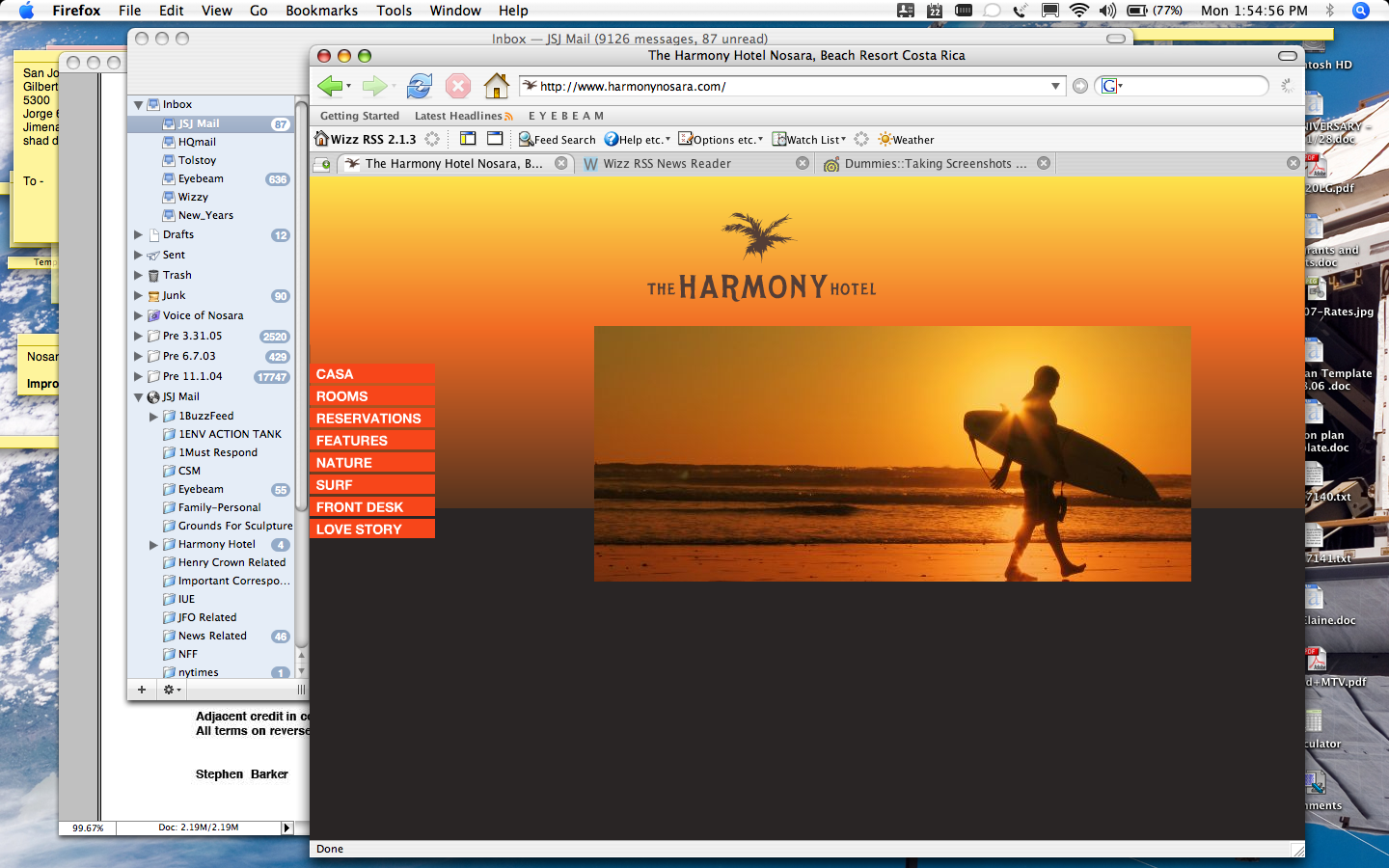Viewport: 1389px width, 868px height.
Task: Close the Harmony Hotel Nosara tab
Action: pyautogui.click(x=561, y=163)
